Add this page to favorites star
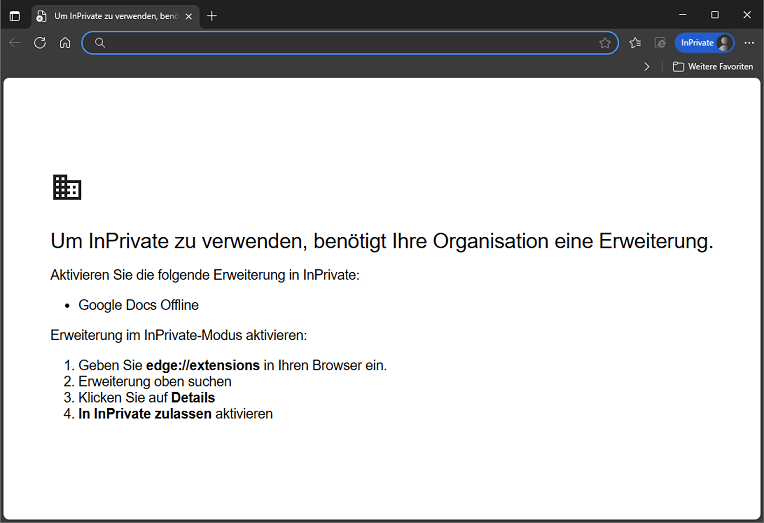764x523 pixels. pos(605,43)
